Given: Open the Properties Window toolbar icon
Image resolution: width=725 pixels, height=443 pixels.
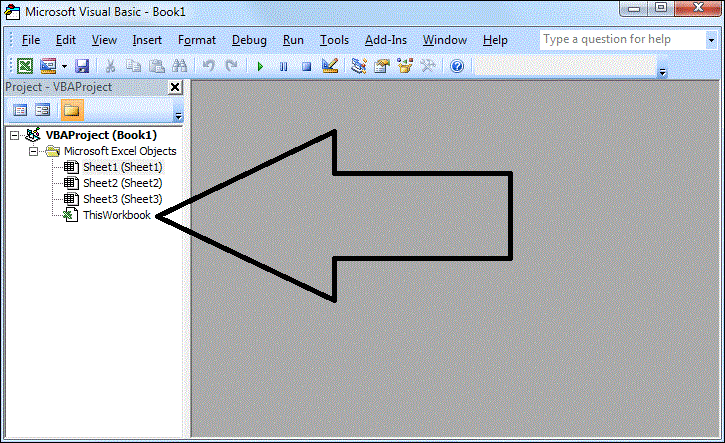Looking at the screenshot, I should click(381, 66).
